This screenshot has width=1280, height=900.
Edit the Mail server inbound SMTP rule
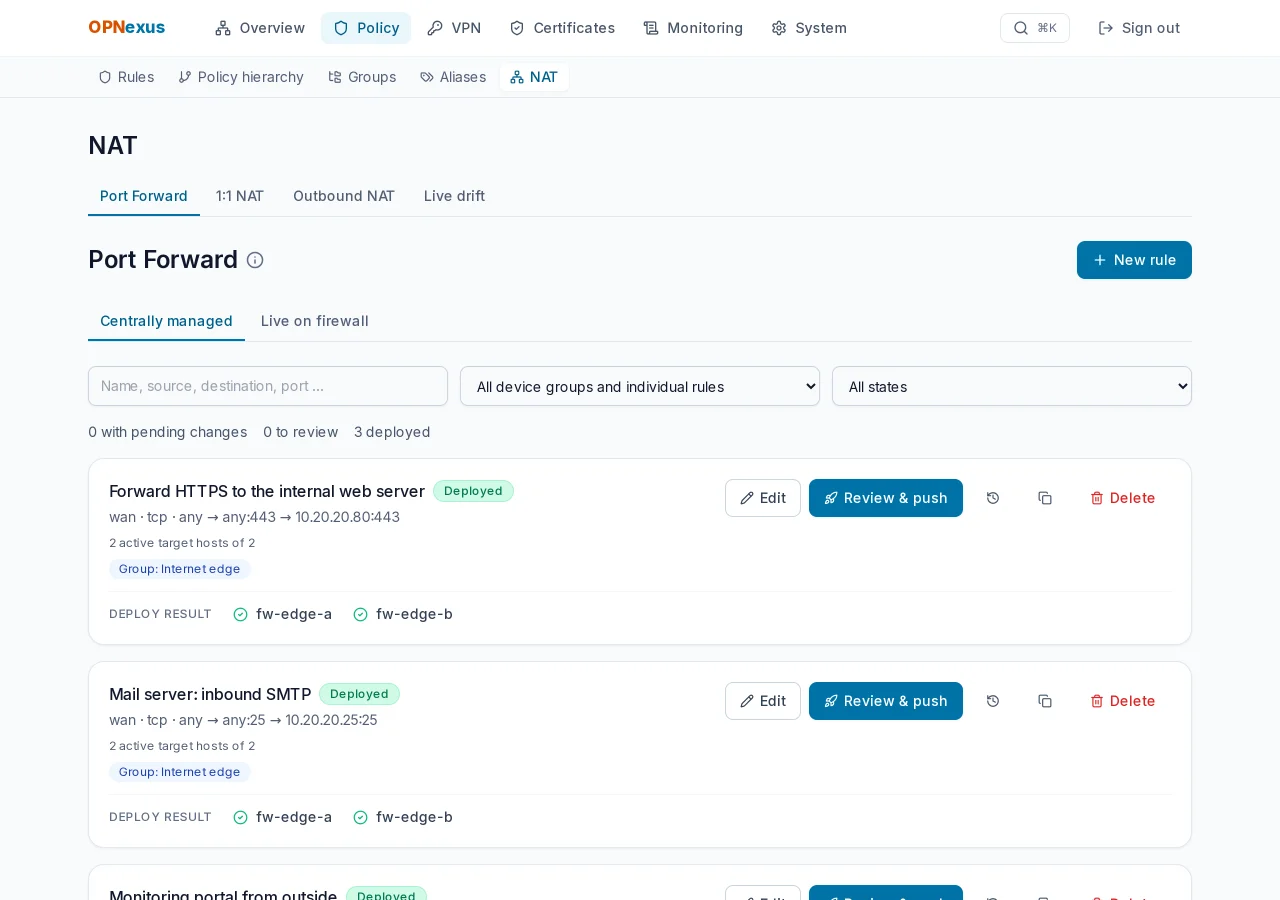(x=763, y=701)
